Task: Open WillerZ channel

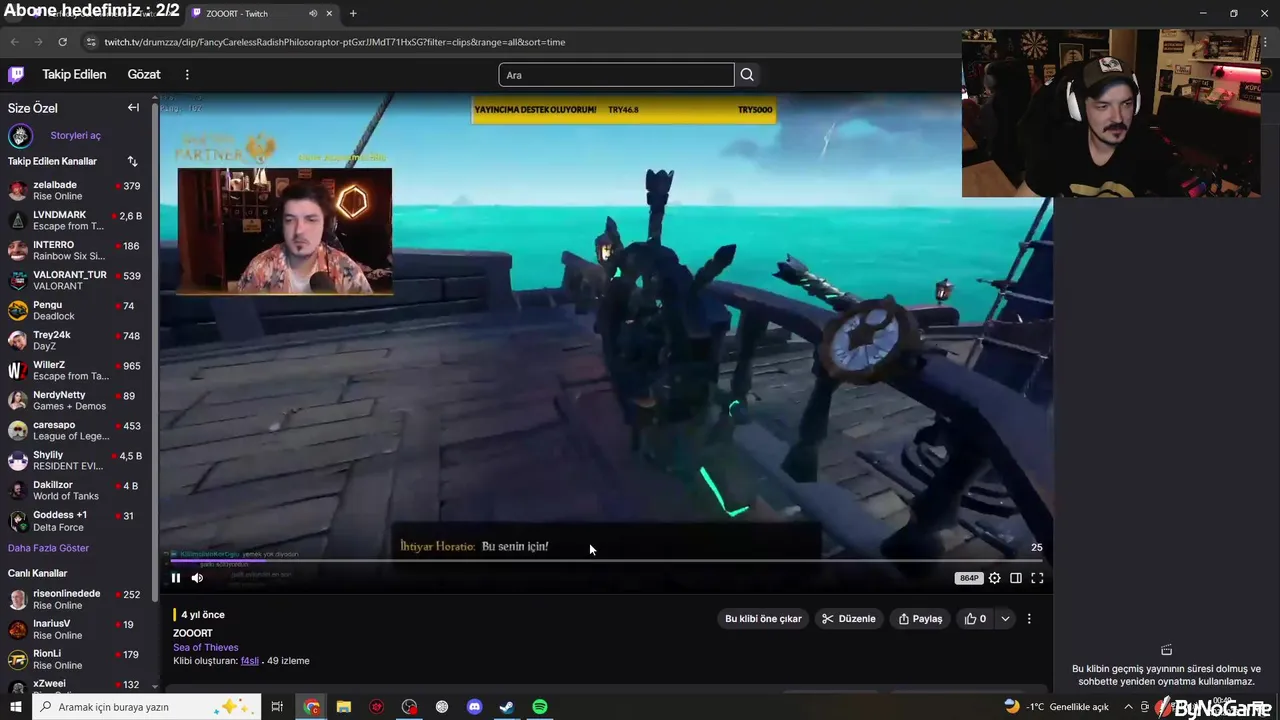Action: pos(76,370)
